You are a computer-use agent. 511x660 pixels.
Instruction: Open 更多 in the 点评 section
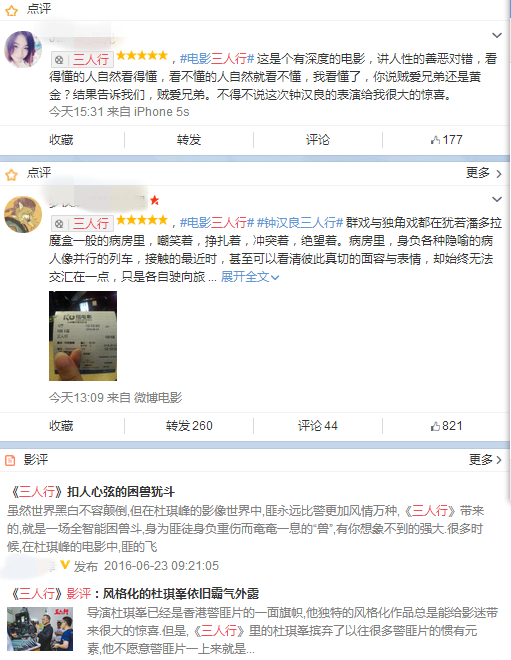484,173
